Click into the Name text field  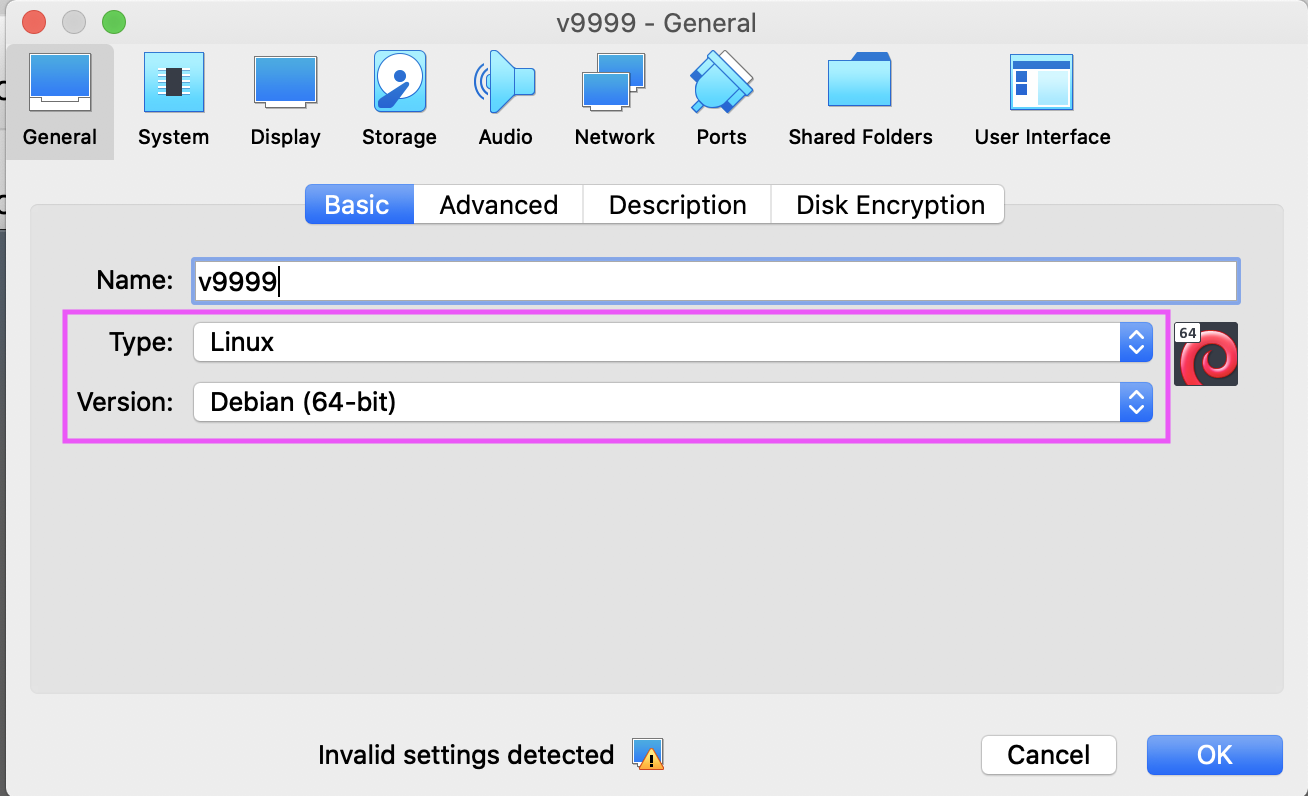pyautogui.click(x=715, y=282)
